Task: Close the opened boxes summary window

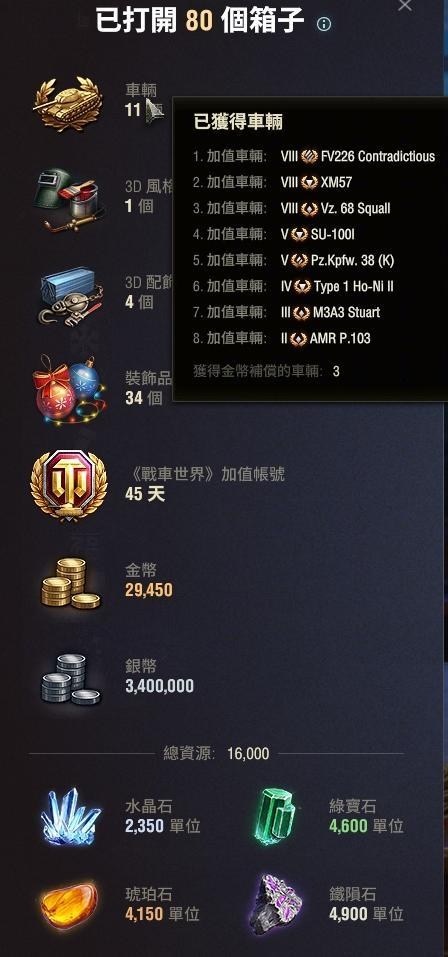Action: point(405,5)
